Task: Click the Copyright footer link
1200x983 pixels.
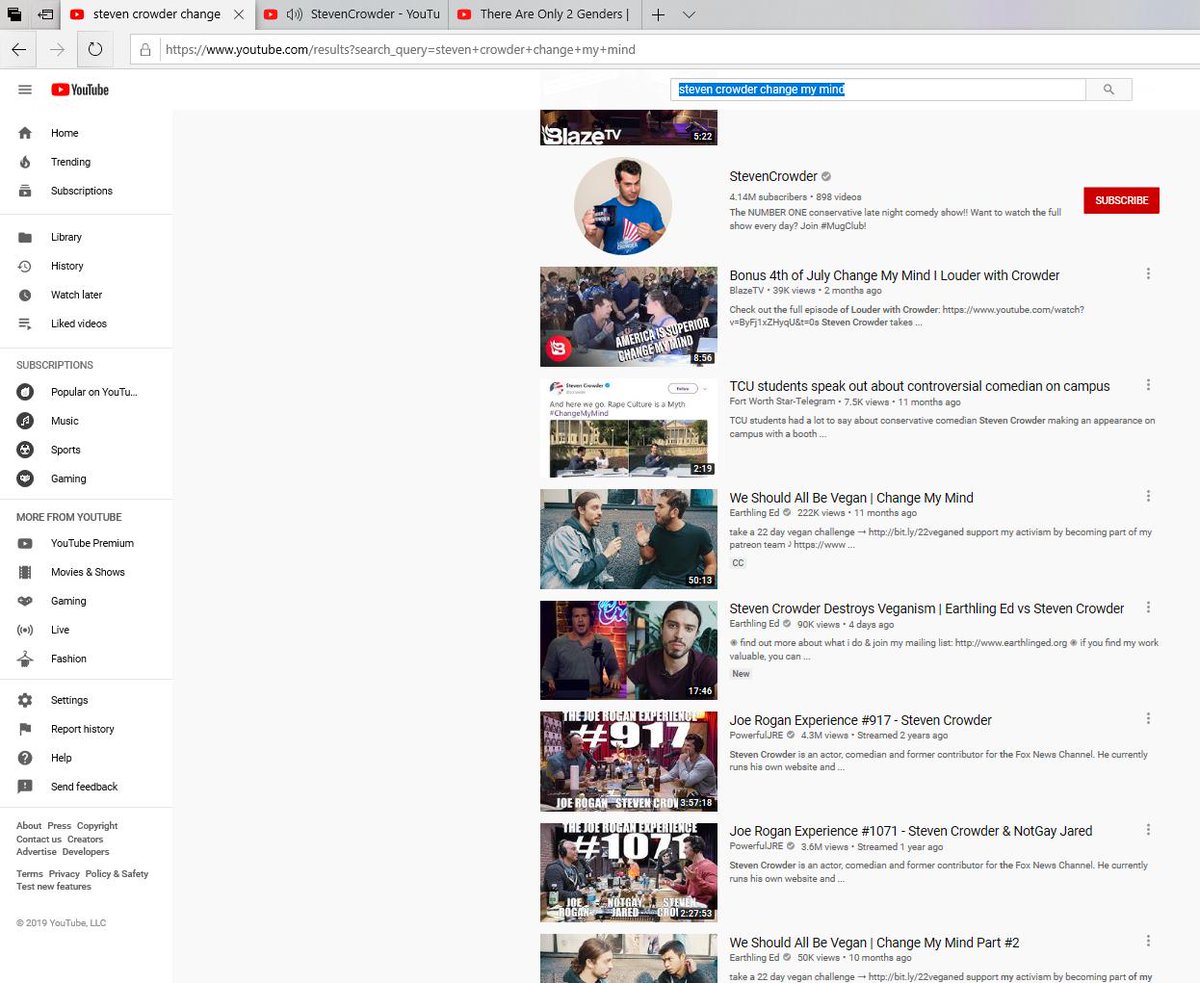Action: point(97,826)
